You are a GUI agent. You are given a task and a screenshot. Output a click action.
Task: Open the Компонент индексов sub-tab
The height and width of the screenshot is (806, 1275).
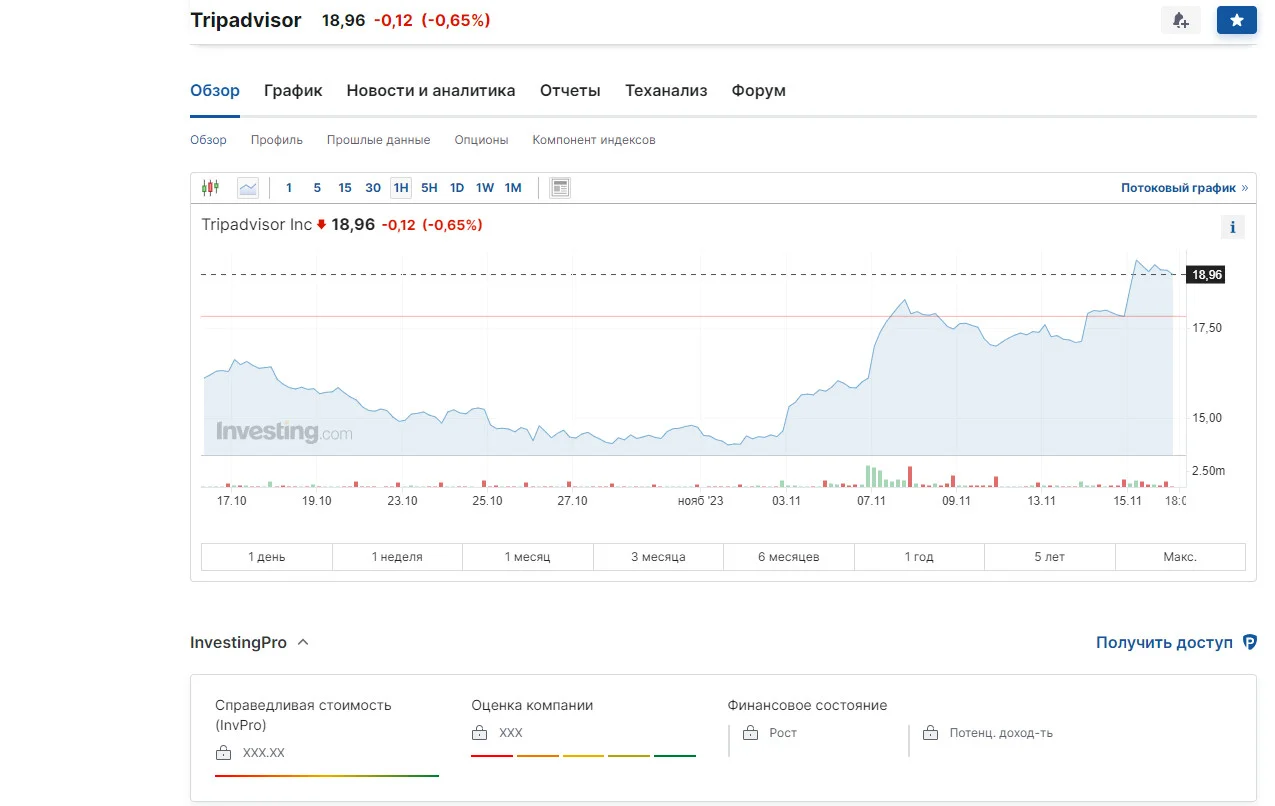[594, 140]
